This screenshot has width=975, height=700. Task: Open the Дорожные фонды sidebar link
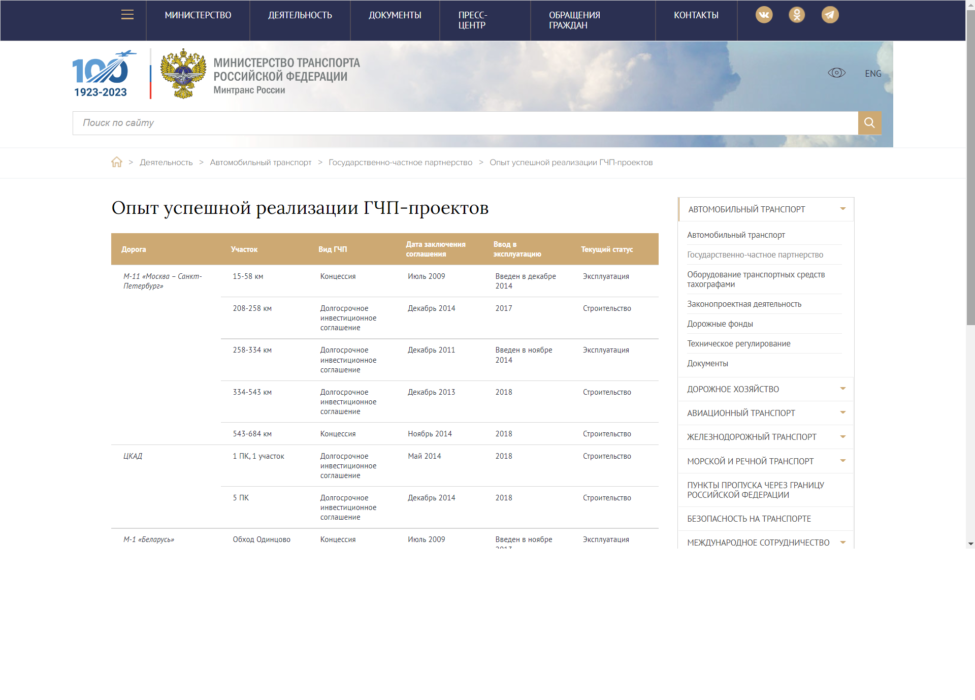tap(720, 324)
